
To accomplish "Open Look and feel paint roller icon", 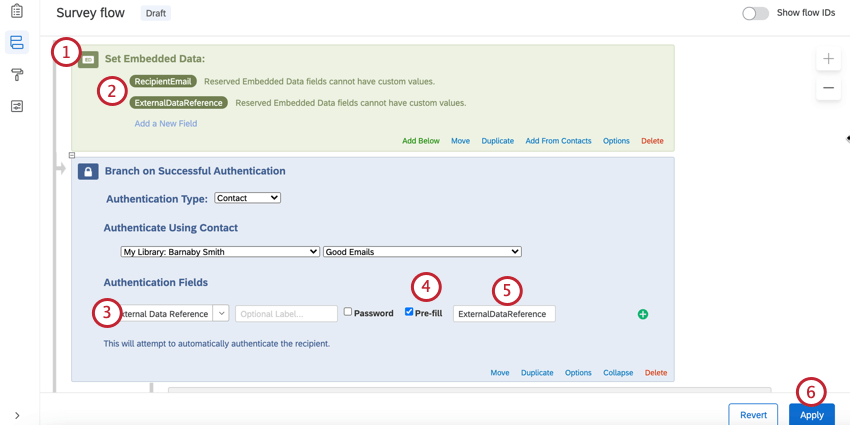I will click(x=16, y=75).
